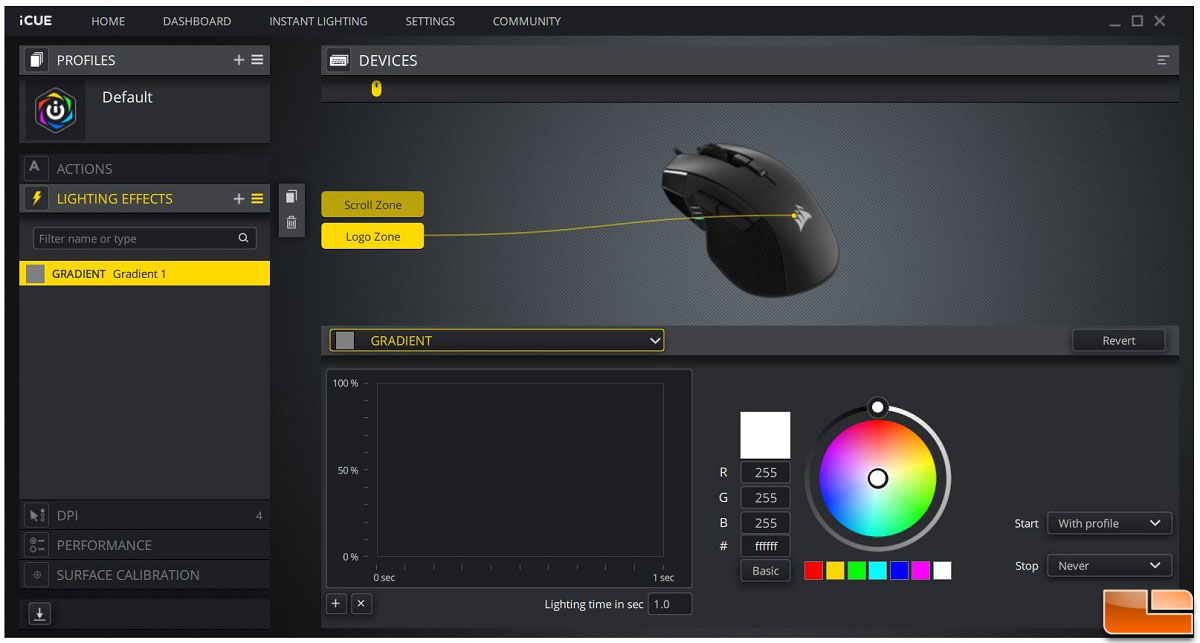Open the COMMUNITY tab
The height and width of the screenshot is (643, 1200).
527,21
